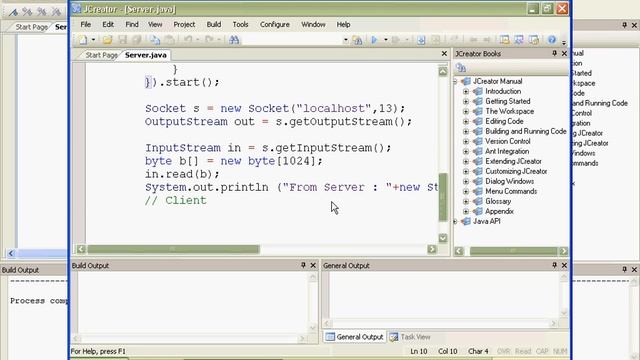Screen dimensions: 640x360
Task: Collapse the JCreator Manual tree node
Action: pyautogui.click(x=456, y=82)
